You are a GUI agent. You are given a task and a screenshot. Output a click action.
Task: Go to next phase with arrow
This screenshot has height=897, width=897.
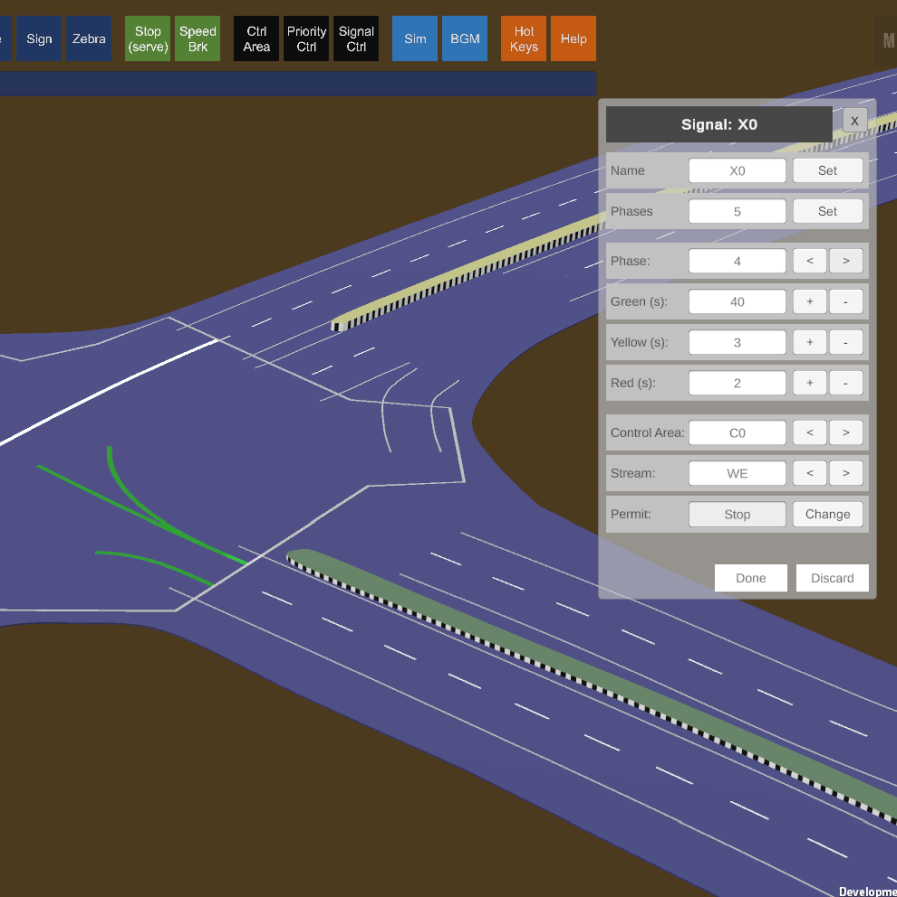click(846, 261)
